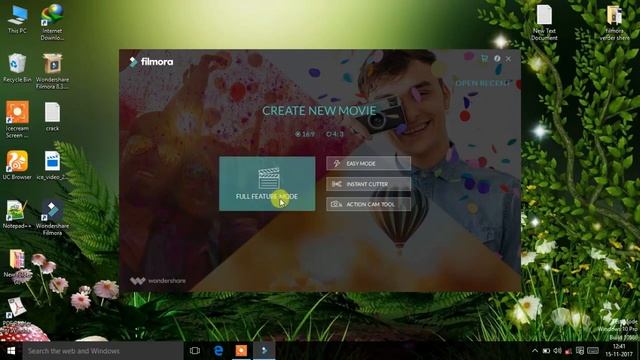Switch to Filmora taskbar button
640x360 pixels.
[264, 351]
